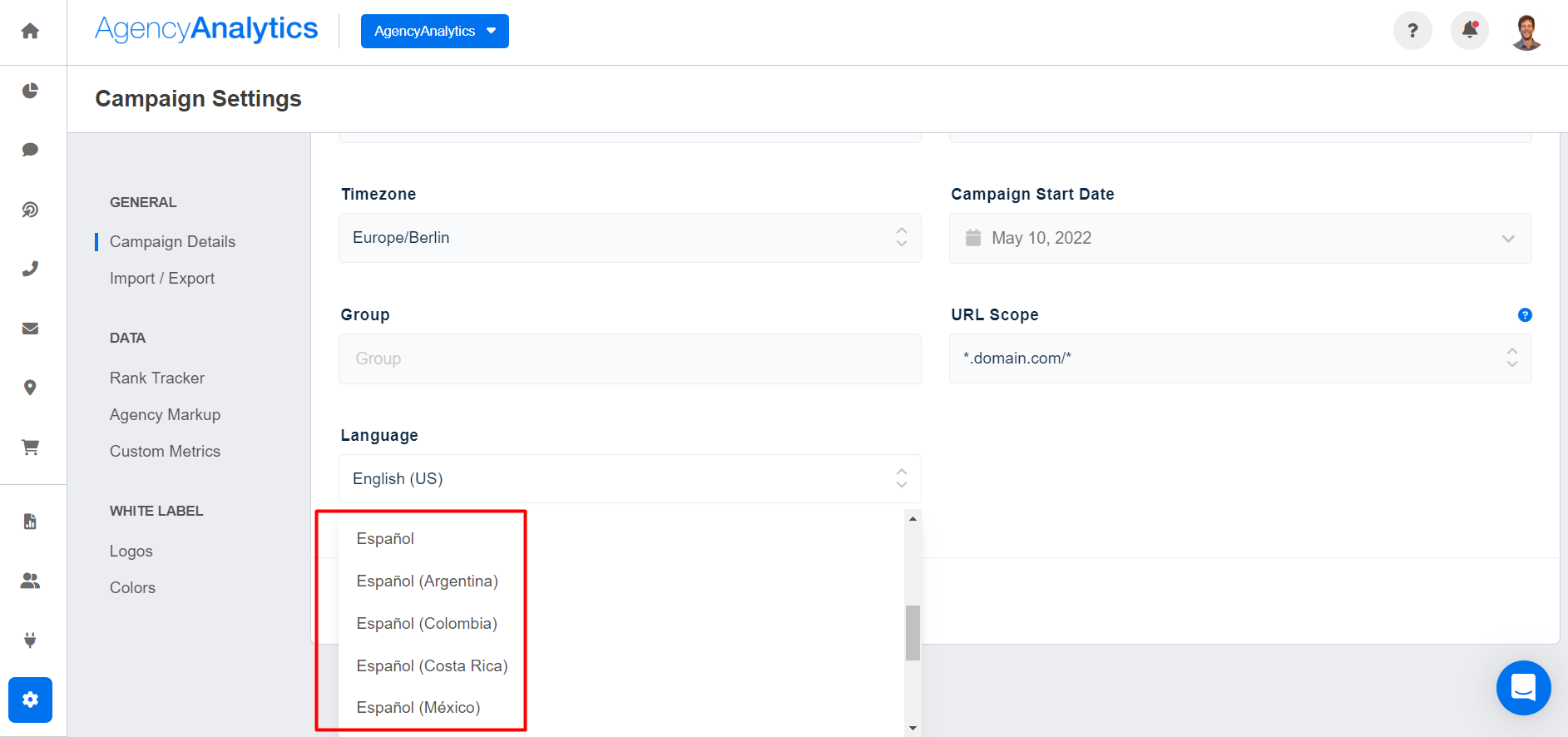This screenshot has width=1568, height=737.
Task: Open the help question mark button
Action: pos(1412,31)
